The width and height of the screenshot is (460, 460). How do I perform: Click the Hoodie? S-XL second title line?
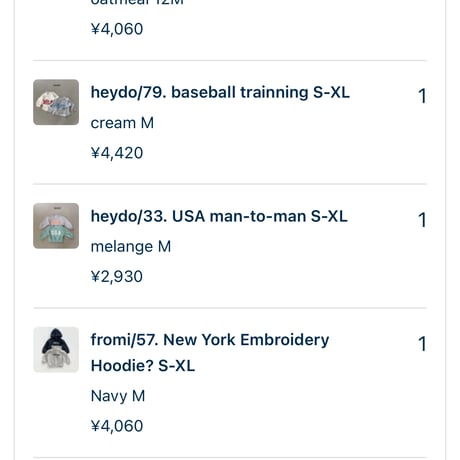click(x=143, y=366)
